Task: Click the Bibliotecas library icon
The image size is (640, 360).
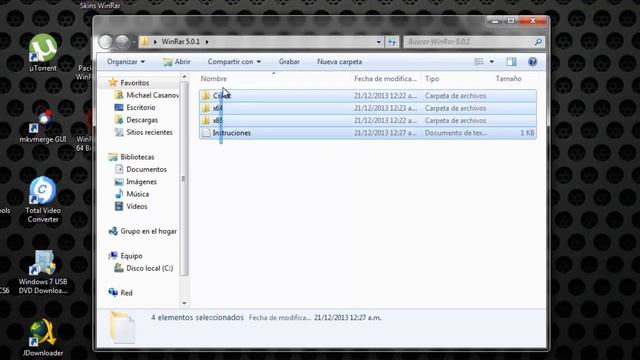Action: tap(113, 157)
